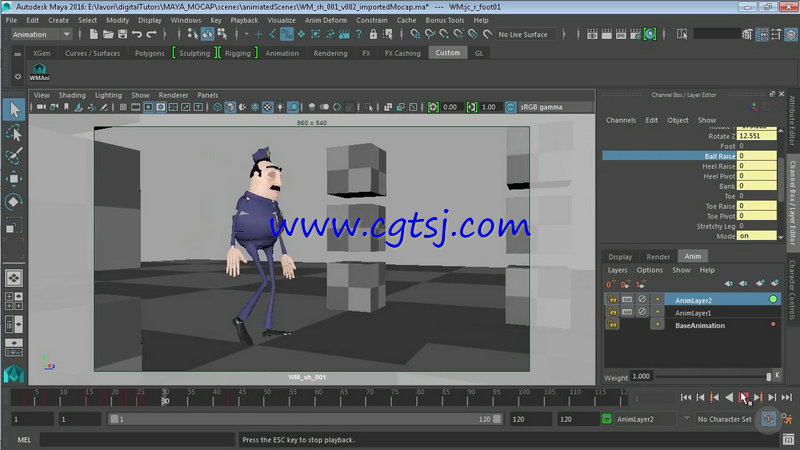Activate the Lasso select tool
The height and width of the screenshot is (450, 800).
[x=14, y=133]
